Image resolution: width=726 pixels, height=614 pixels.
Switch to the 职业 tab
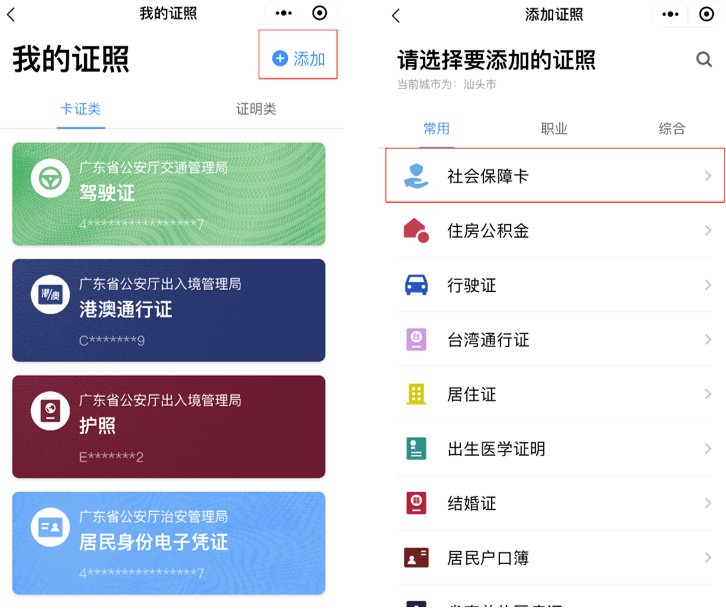pyautogui.click(x=554, y=128)
